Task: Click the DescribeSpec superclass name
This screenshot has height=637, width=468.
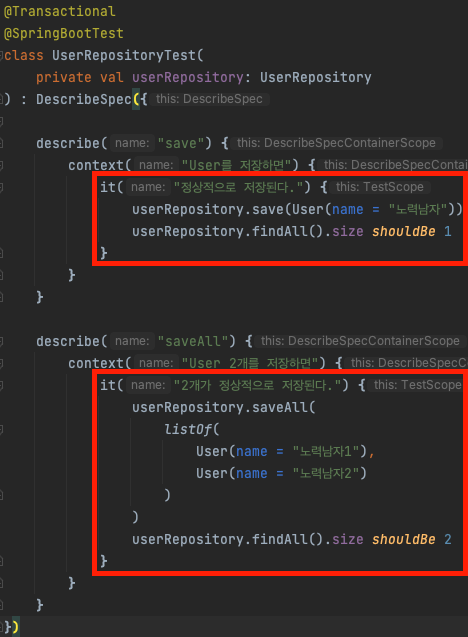Action: pos(84,100)
